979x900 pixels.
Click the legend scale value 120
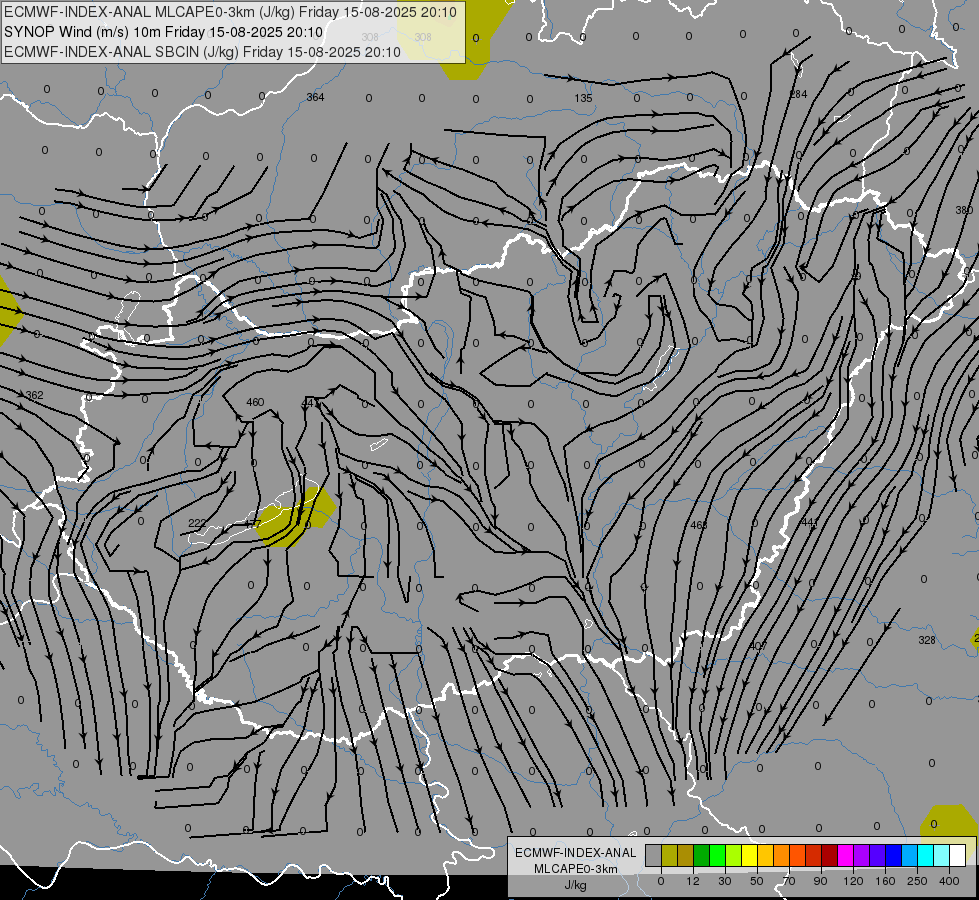click(x=854, y=881)
